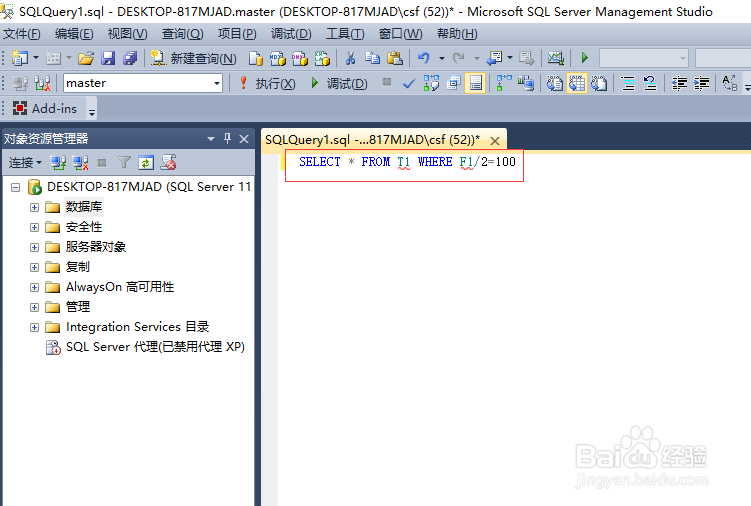Click the XMLA query icon

coord(322,58)
